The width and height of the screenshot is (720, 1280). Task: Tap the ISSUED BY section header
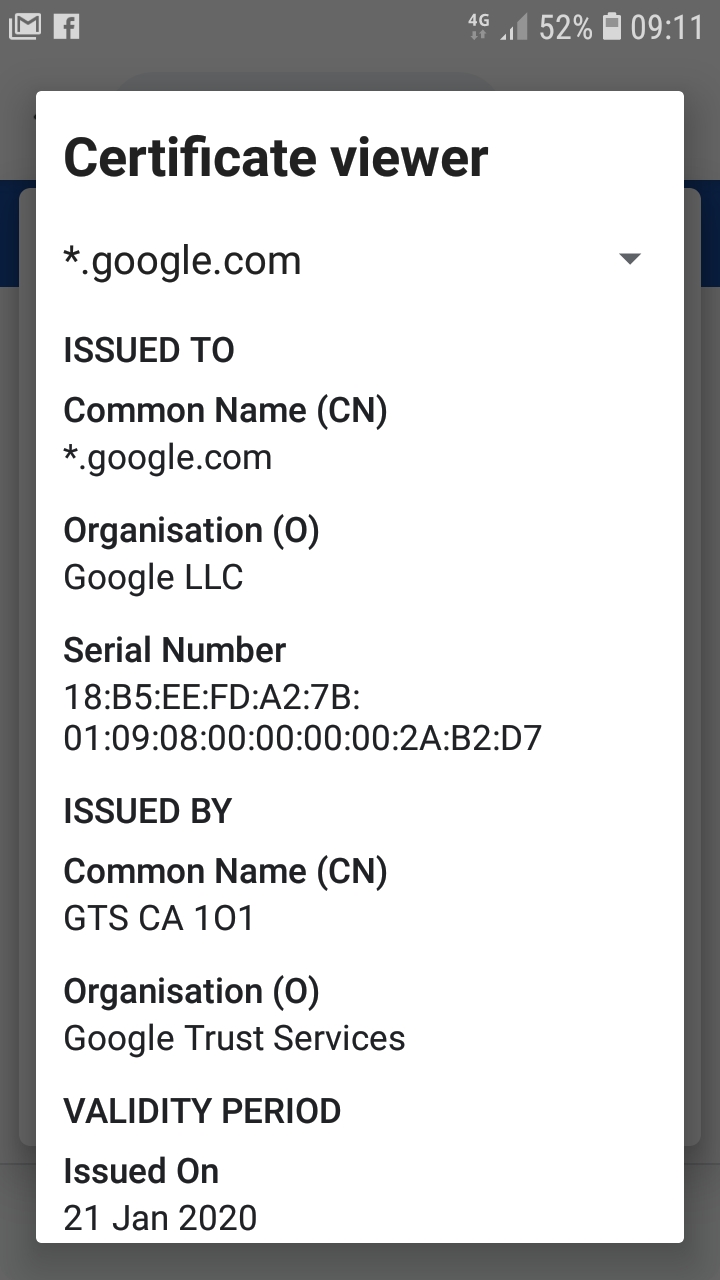[148, 811]
